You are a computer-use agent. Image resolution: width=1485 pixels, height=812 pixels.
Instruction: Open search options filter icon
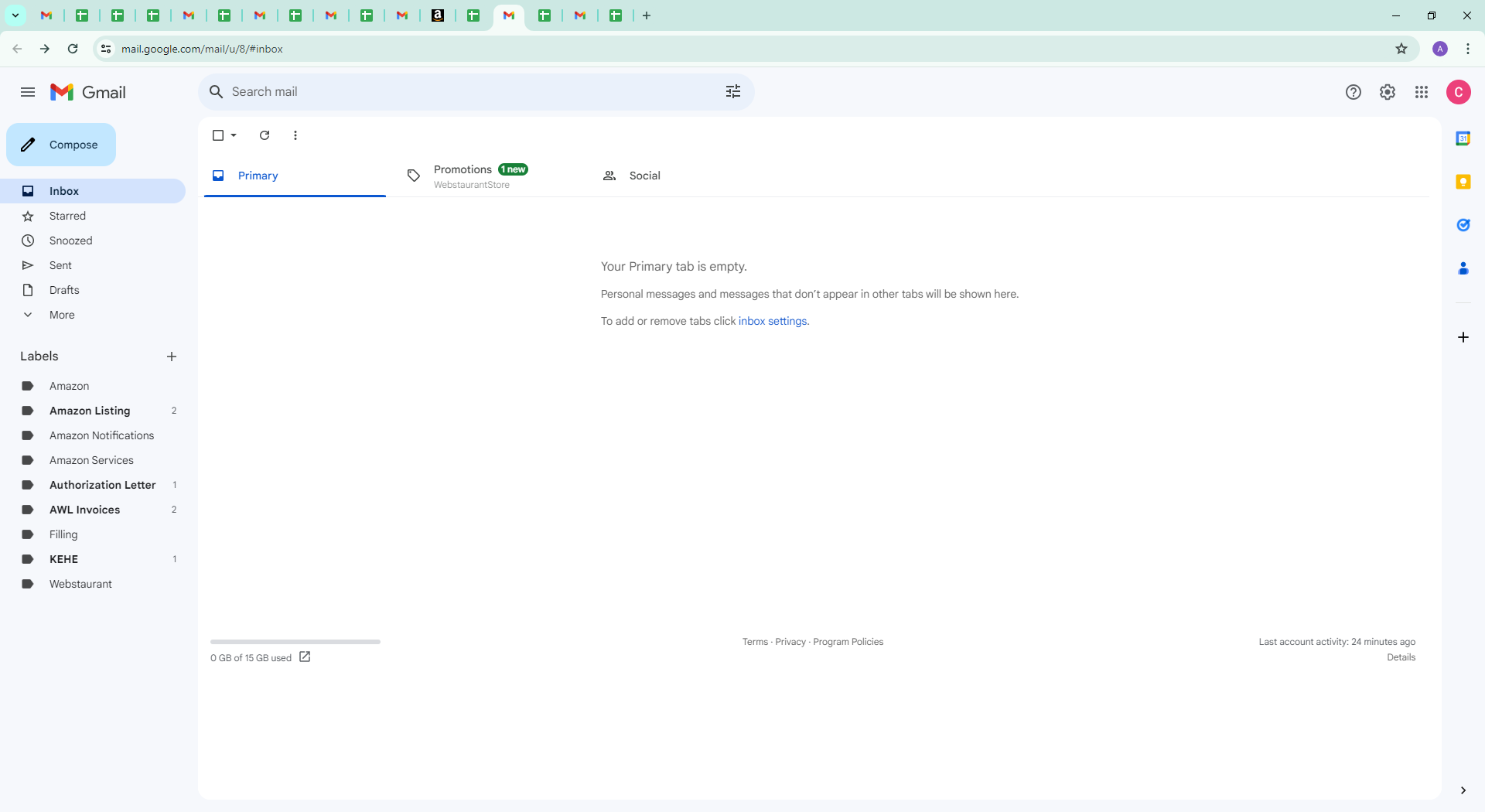733,91
